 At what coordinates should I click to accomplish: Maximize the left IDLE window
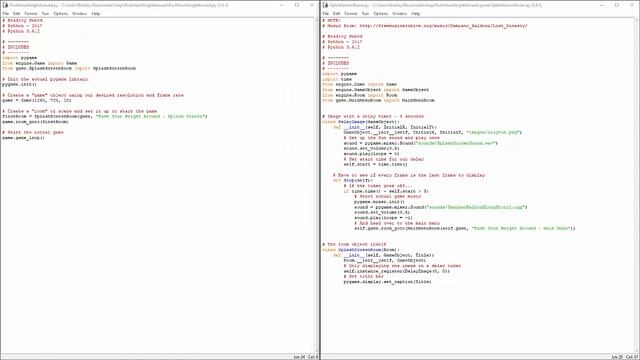[x=297, y=5]
